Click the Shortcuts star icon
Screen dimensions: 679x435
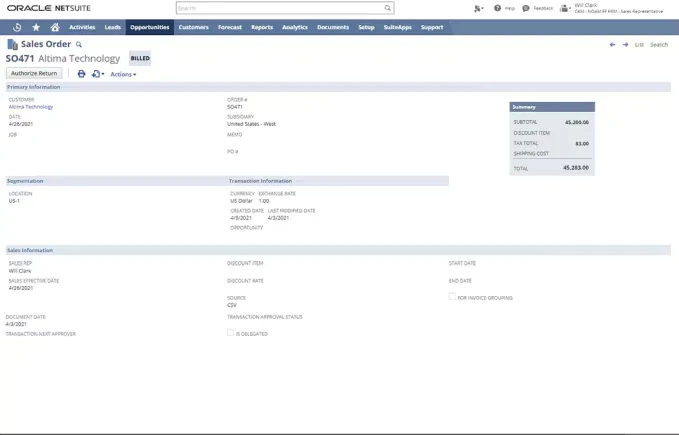(36, 27)
